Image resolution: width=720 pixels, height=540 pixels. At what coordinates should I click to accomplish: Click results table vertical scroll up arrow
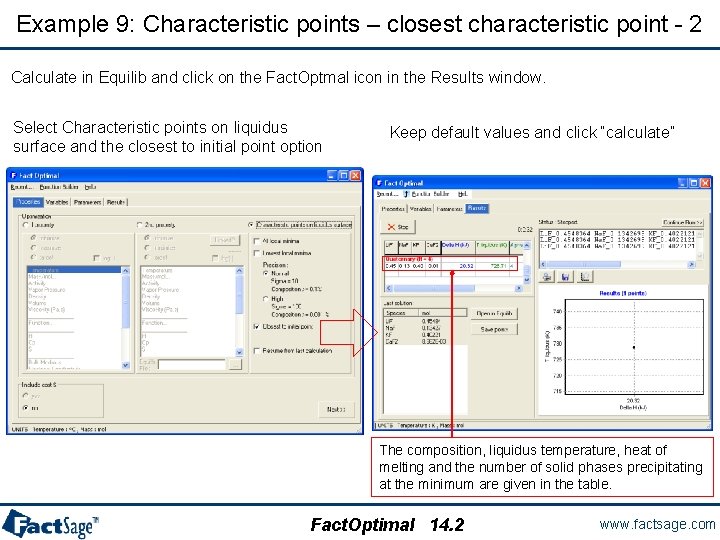coord(527,246)
